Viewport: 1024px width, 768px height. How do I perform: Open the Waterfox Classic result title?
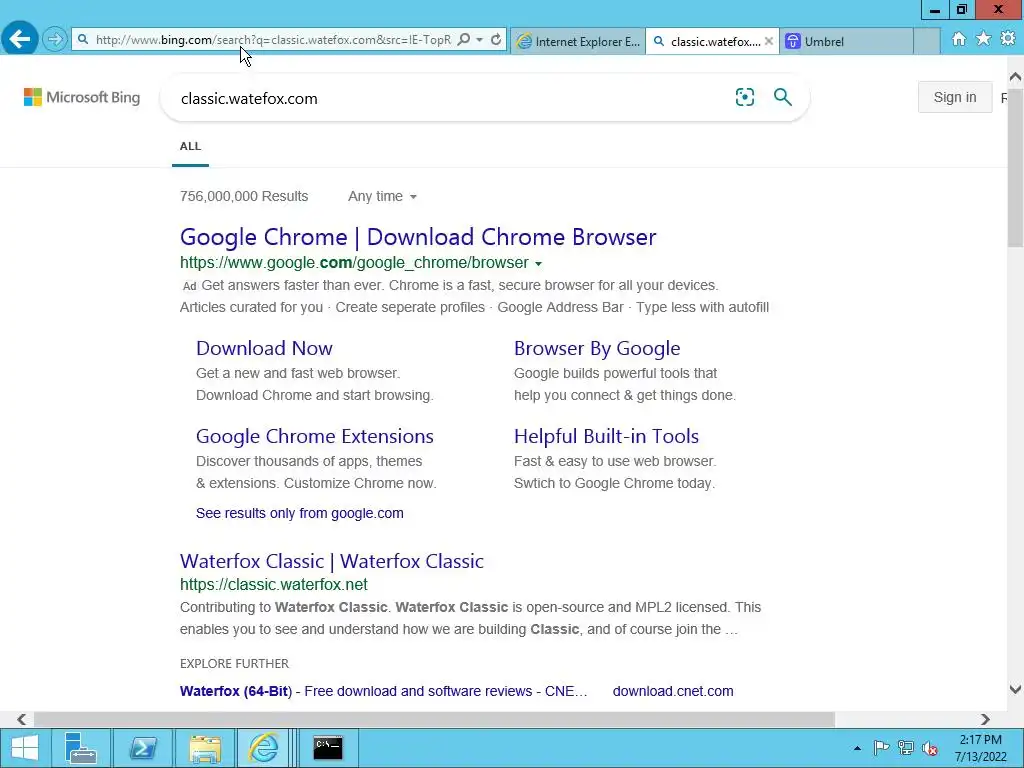332,561
